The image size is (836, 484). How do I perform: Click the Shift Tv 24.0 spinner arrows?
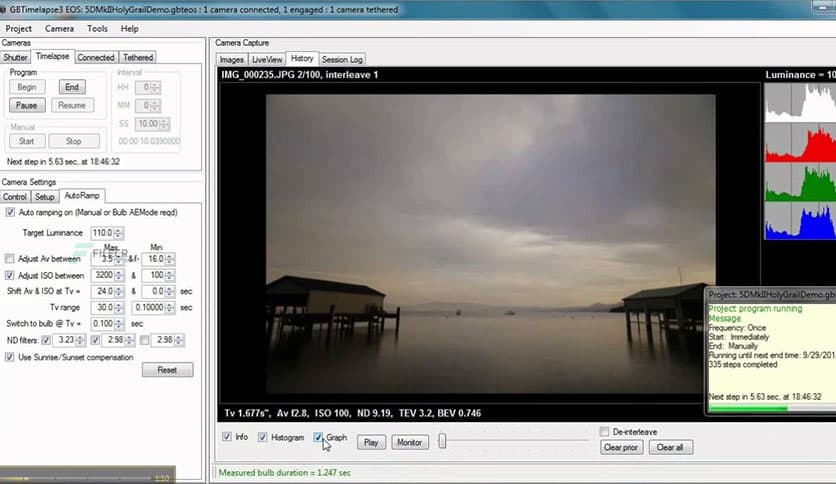pos(118,292)
